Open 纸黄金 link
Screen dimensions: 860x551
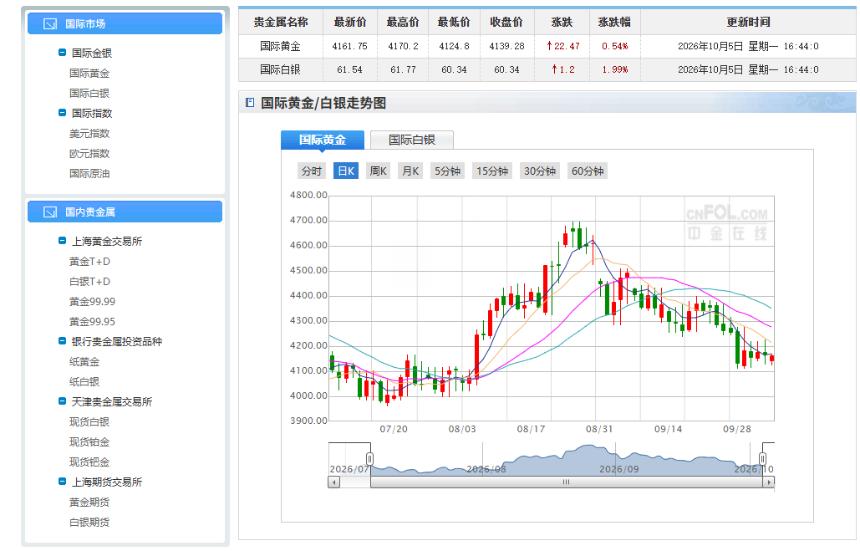pos(84,361)
